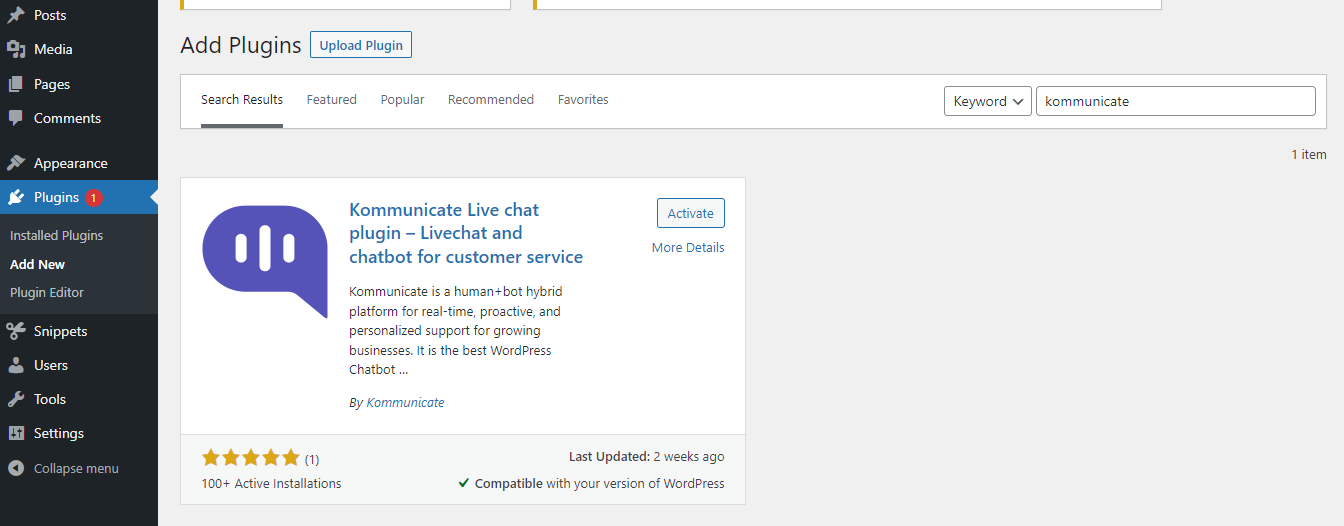Open More Details for Kommunicate
1344x526 pixels.
coord(688,248)
